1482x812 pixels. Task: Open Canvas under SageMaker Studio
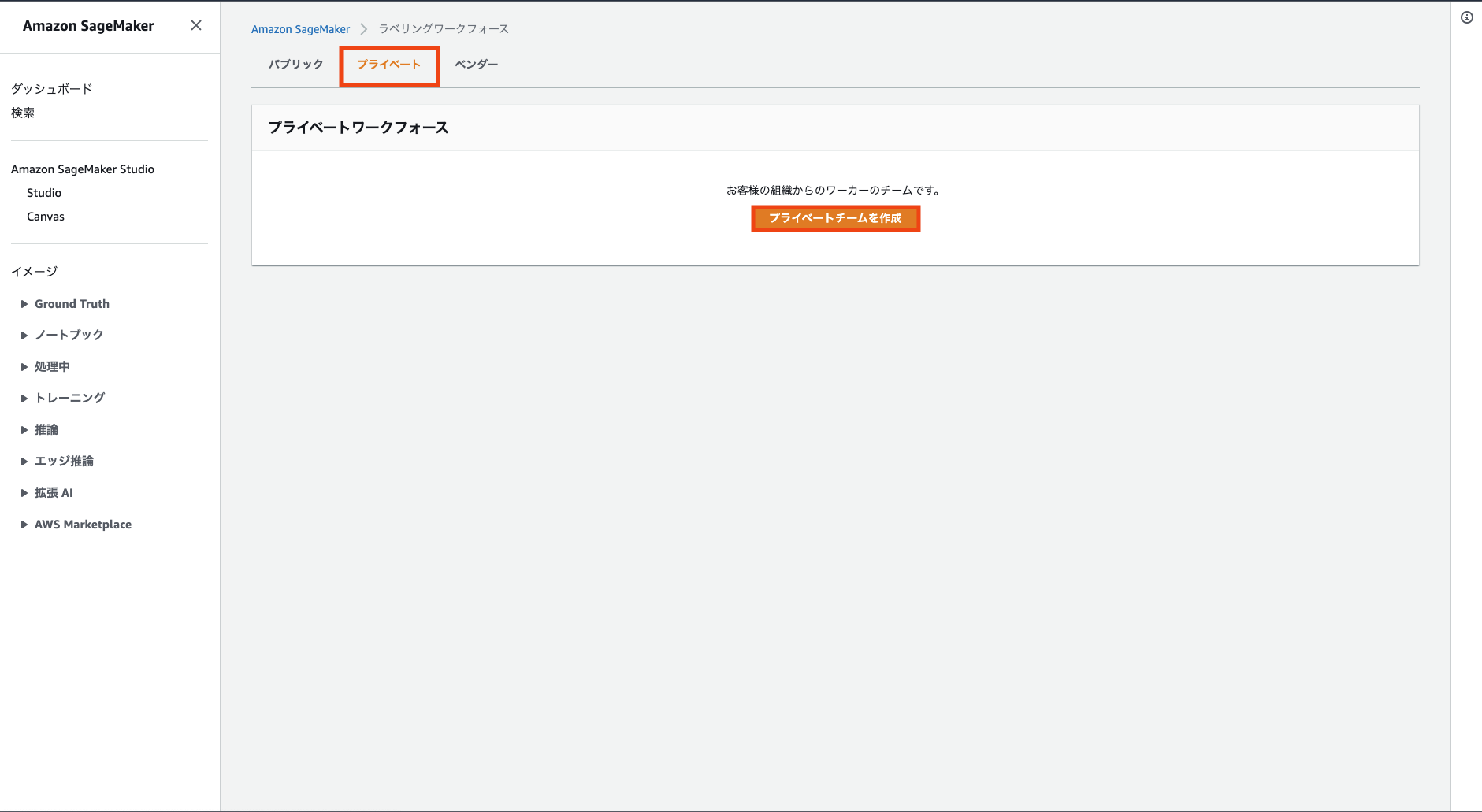coord(46,217)
